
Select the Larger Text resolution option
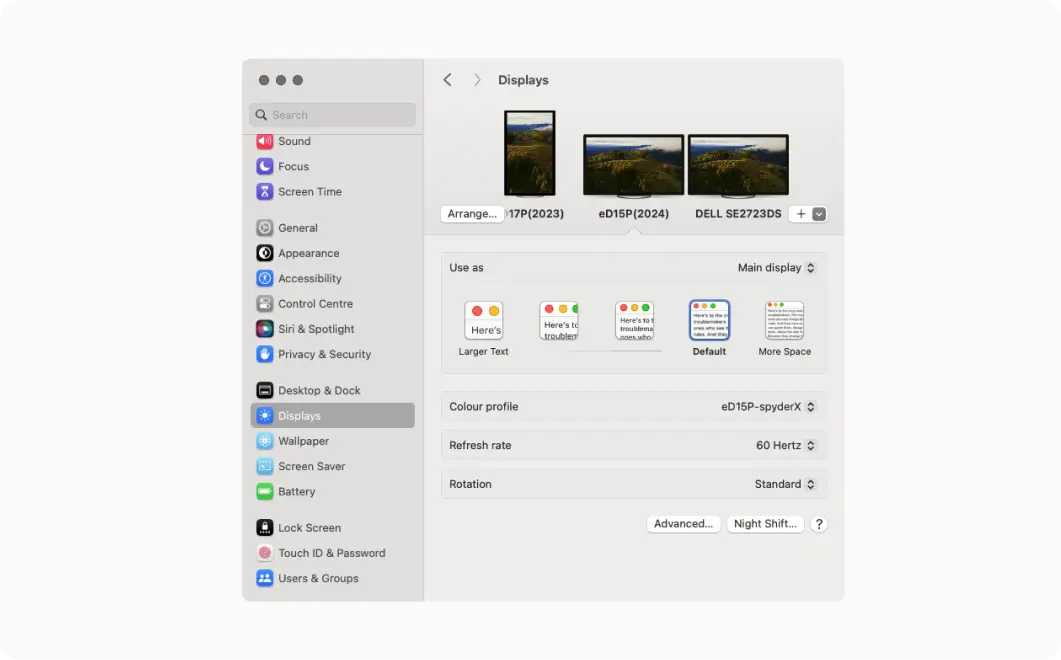483,329
